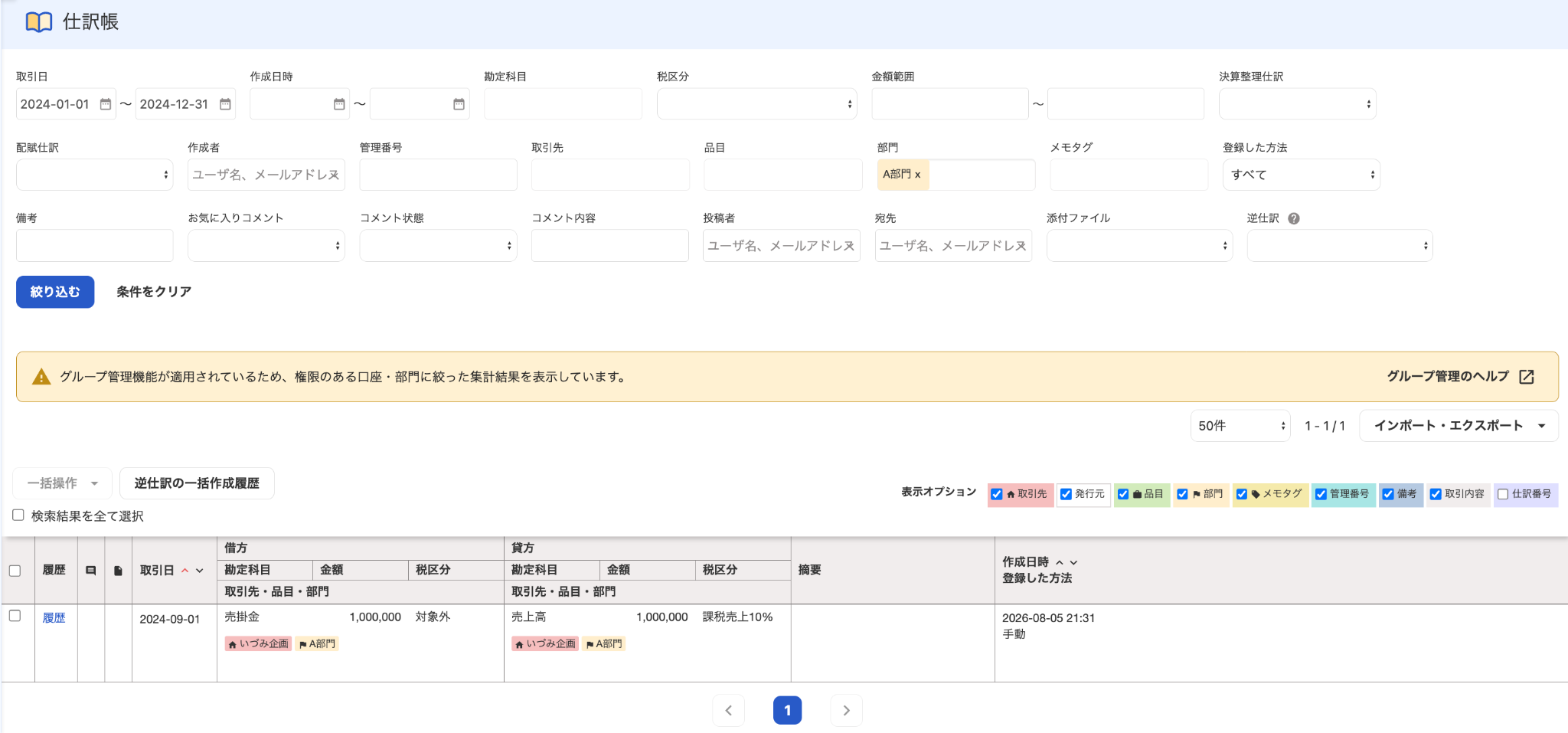1568x733 pixels.
Task: Toggle 品目 display option checkbox
Action: pos(1123,494)
